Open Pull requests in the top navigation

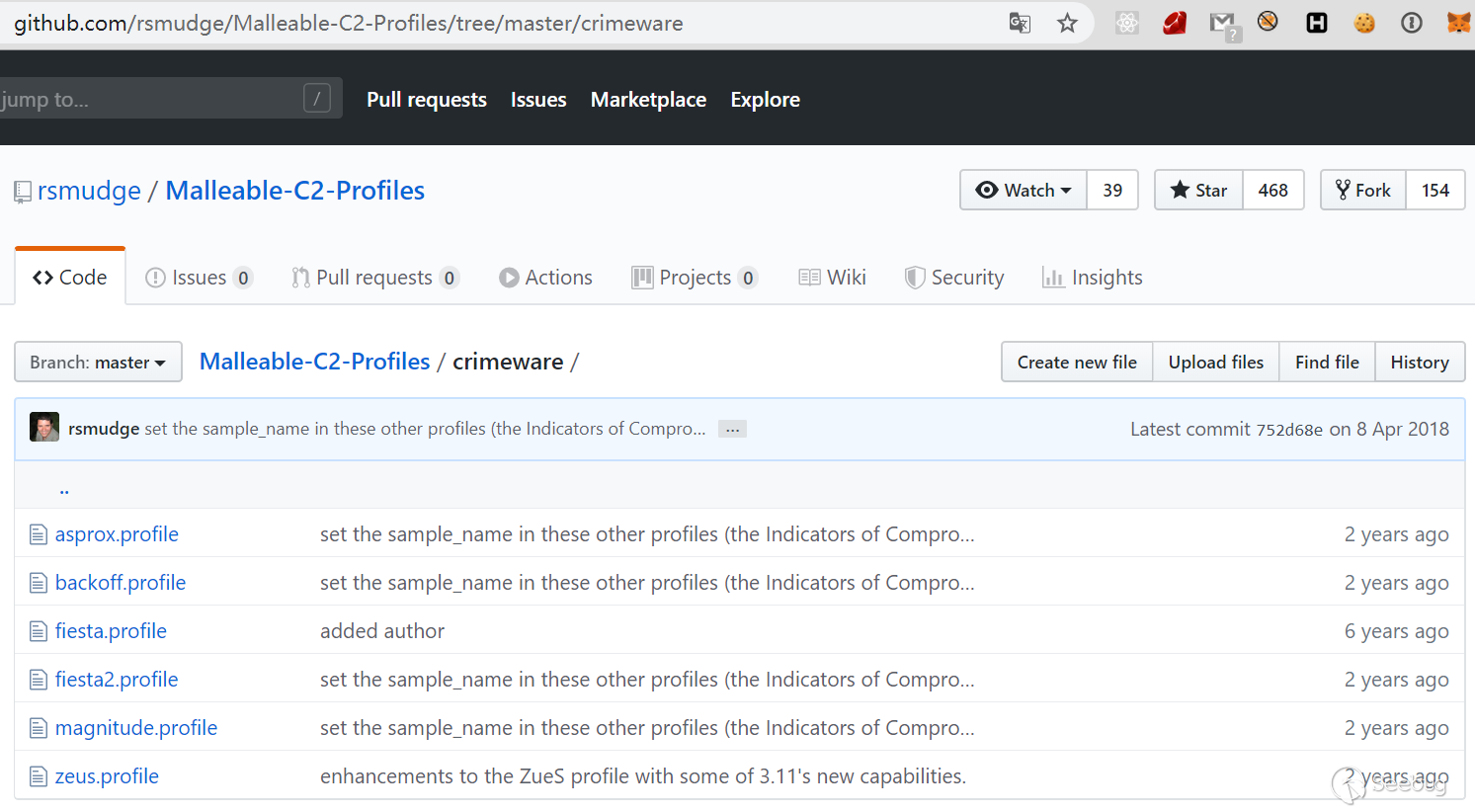pyautogui.click(x=427, y=100)
